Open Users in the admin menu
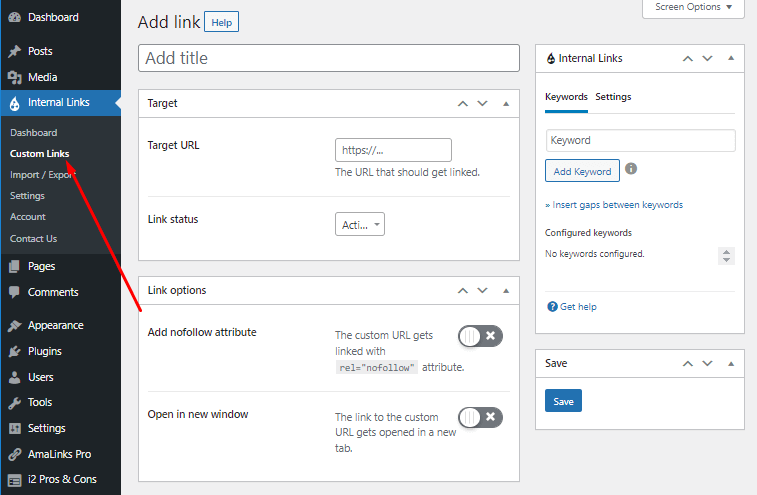 coord(41,377)
